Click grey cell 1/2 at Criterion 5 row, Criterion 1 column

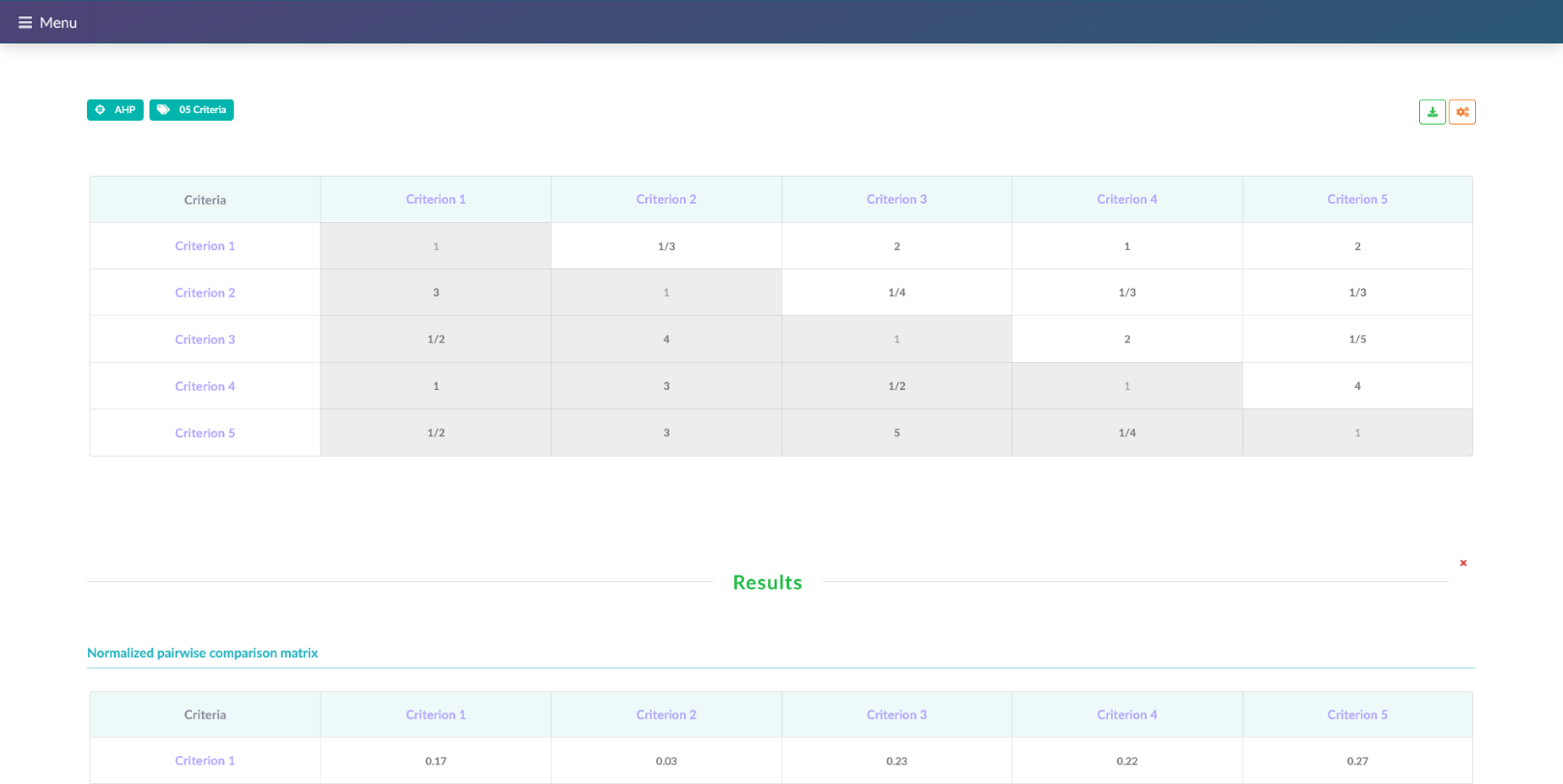[436, 433]
